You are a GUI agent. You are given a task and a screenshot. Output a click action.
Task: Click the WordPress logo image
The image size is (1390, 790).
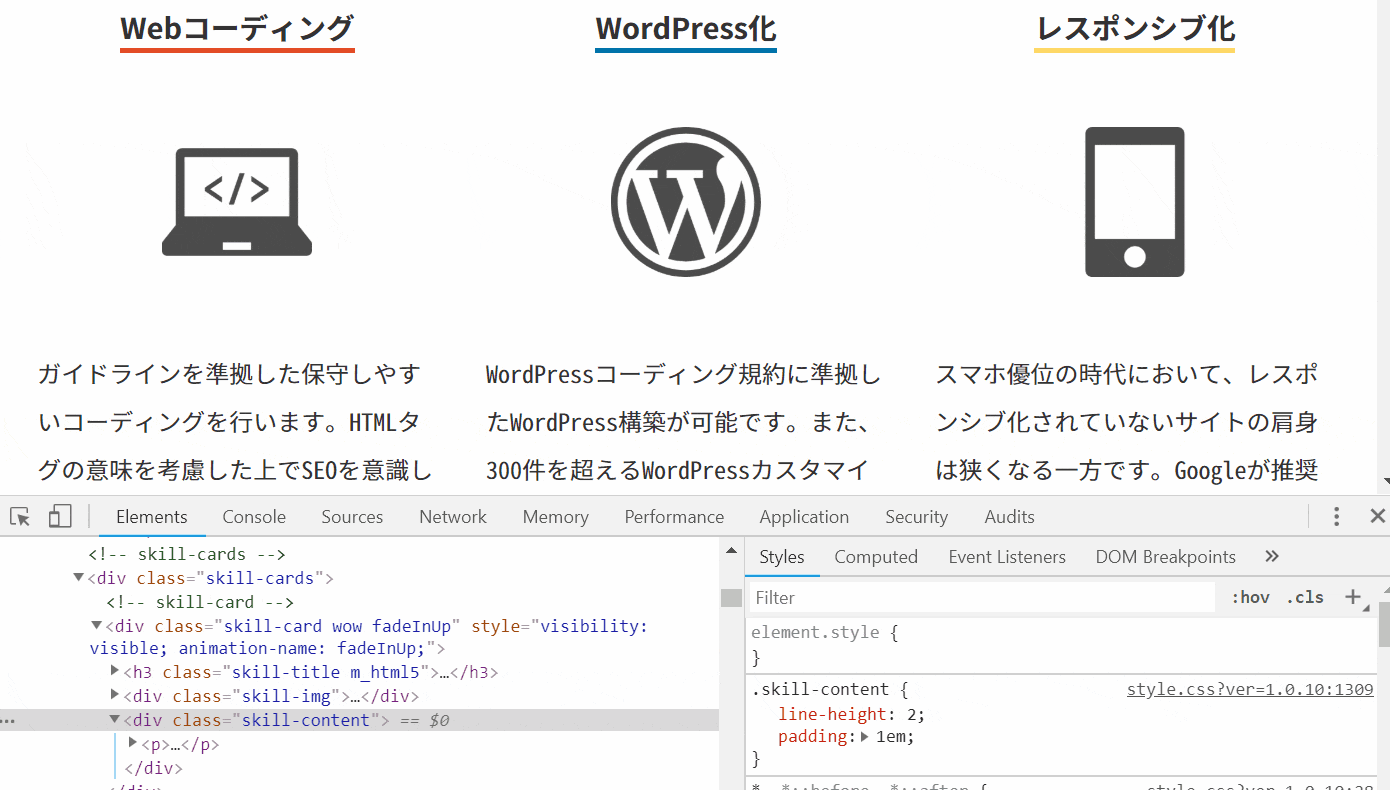tap(686, 202)
